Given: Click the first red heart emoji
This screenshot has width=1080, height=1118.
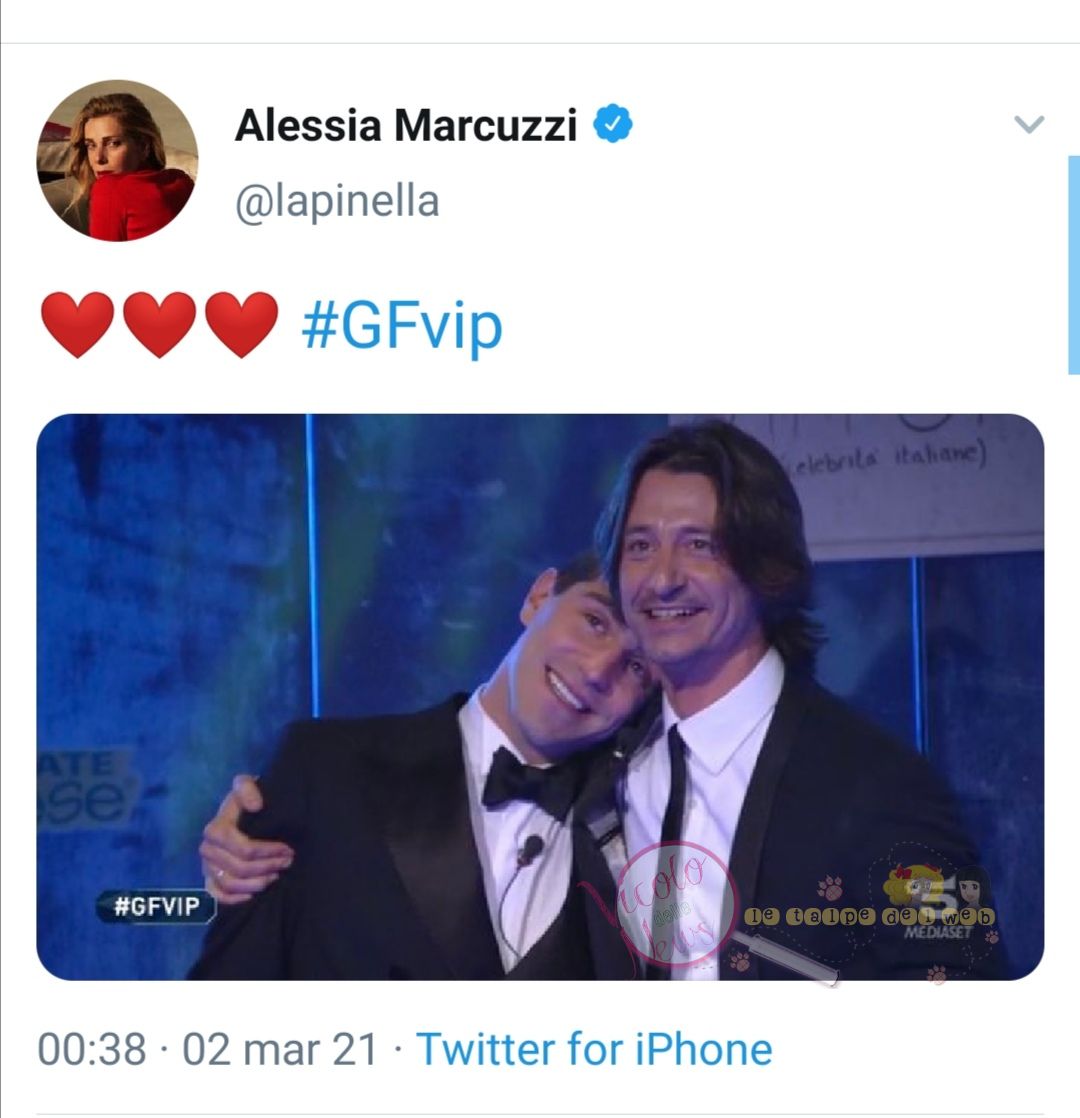Looking at the screenshot, I should pyautogui.click(x=77, y=324).
